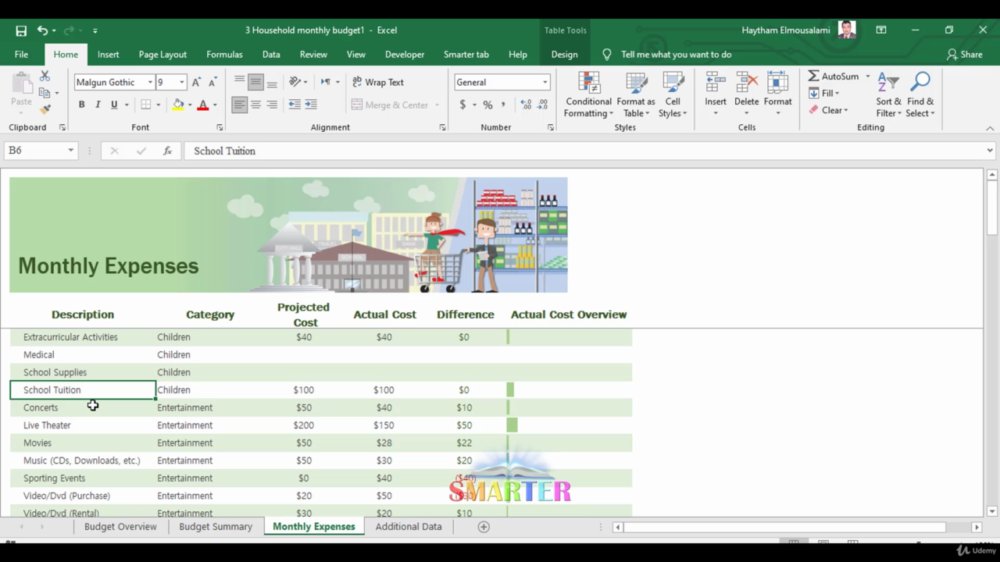Open the General number format dropdown
Viewport: 1000px width, 562px height.
pos(545,82)
